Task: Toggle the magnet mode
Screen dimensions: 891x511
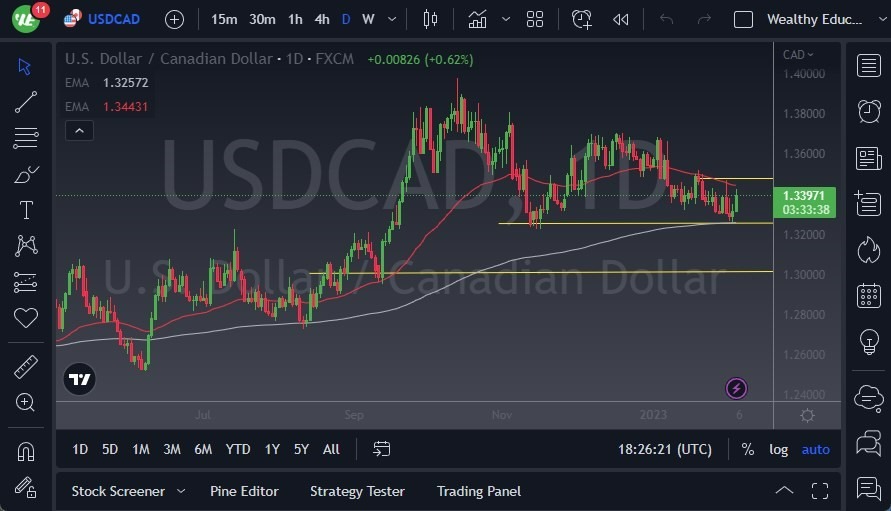Action: point(26,452)
